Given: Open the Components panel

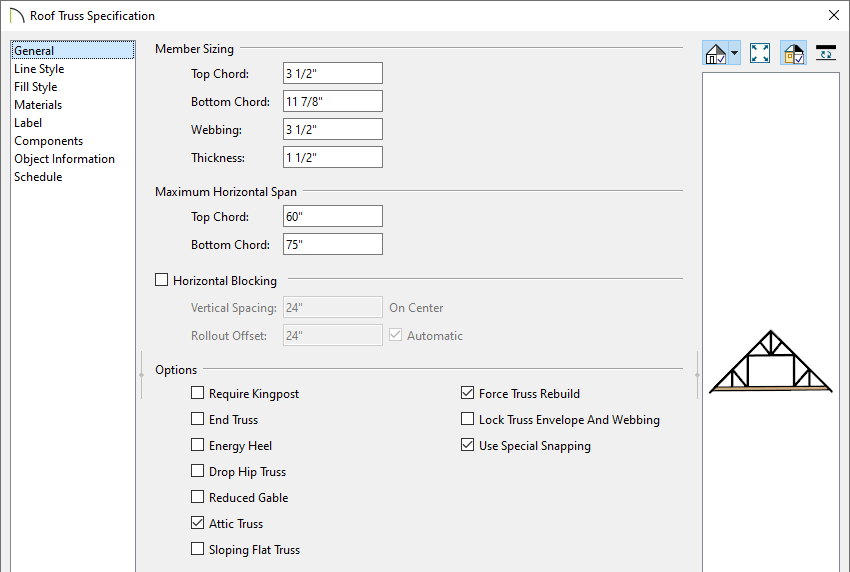Looking at the screenshot, I should tap(49, 141).
